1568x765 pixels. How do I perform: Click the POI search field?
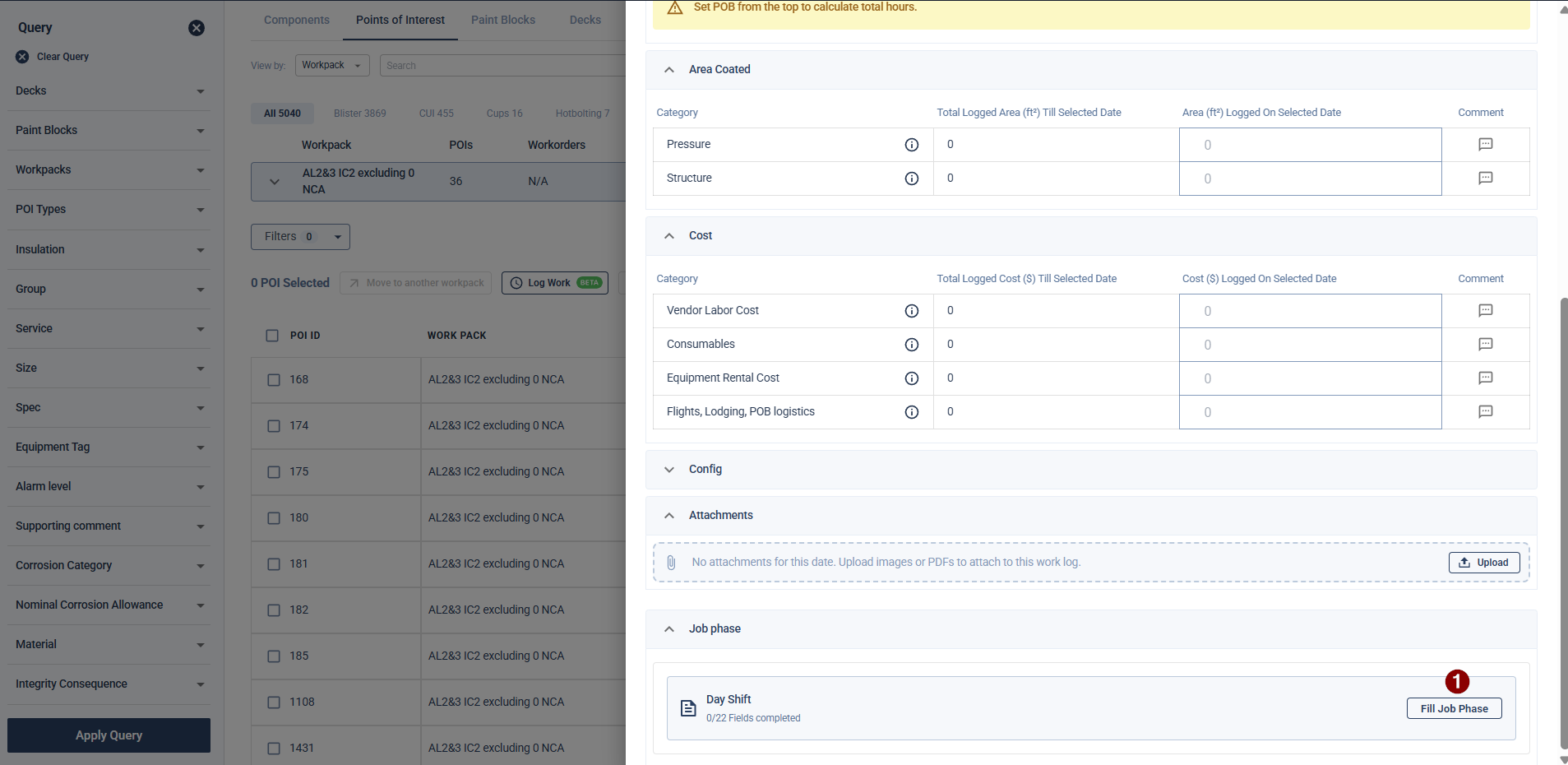coord(502,66)
